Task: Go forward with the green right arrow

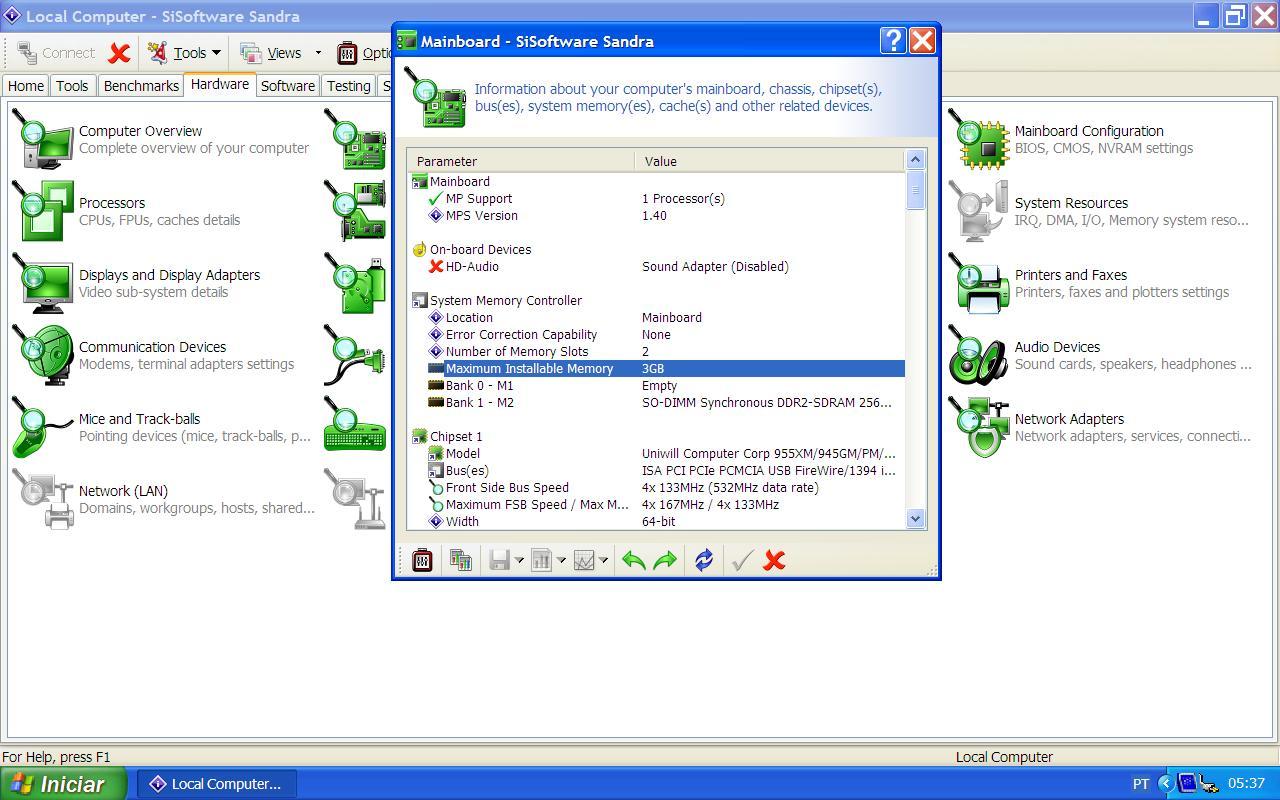Action: pos(665,560)
